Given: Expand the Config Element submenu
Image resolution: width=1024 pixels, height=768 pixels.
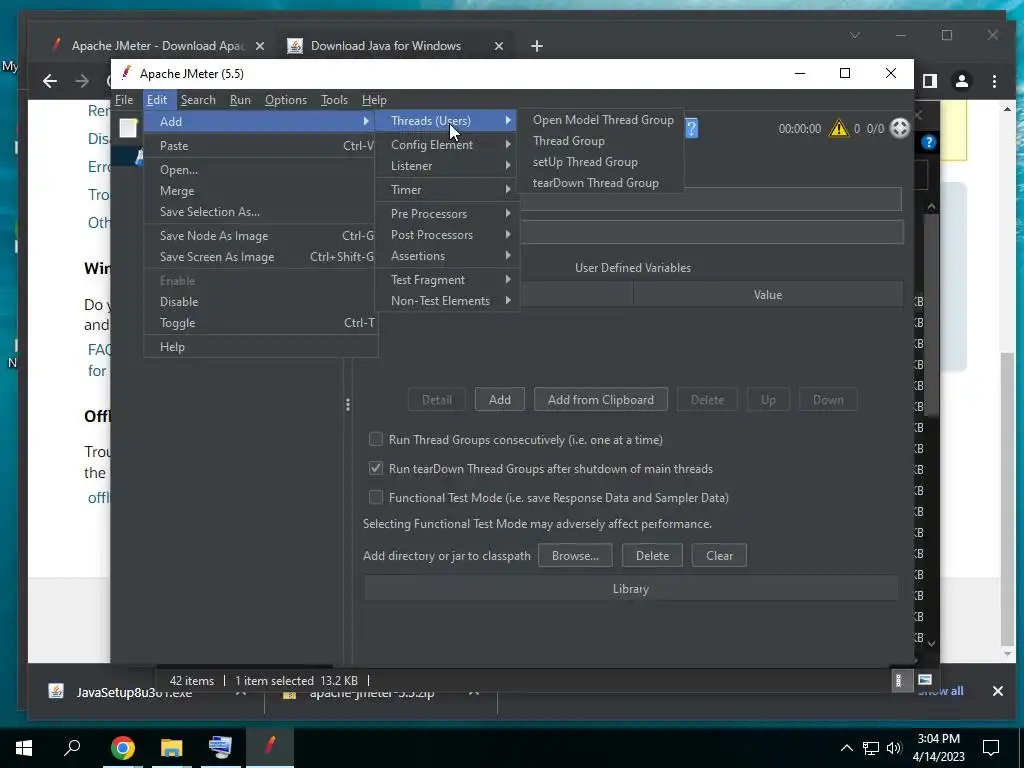Looking at the screenshot, I should (447, 145).
